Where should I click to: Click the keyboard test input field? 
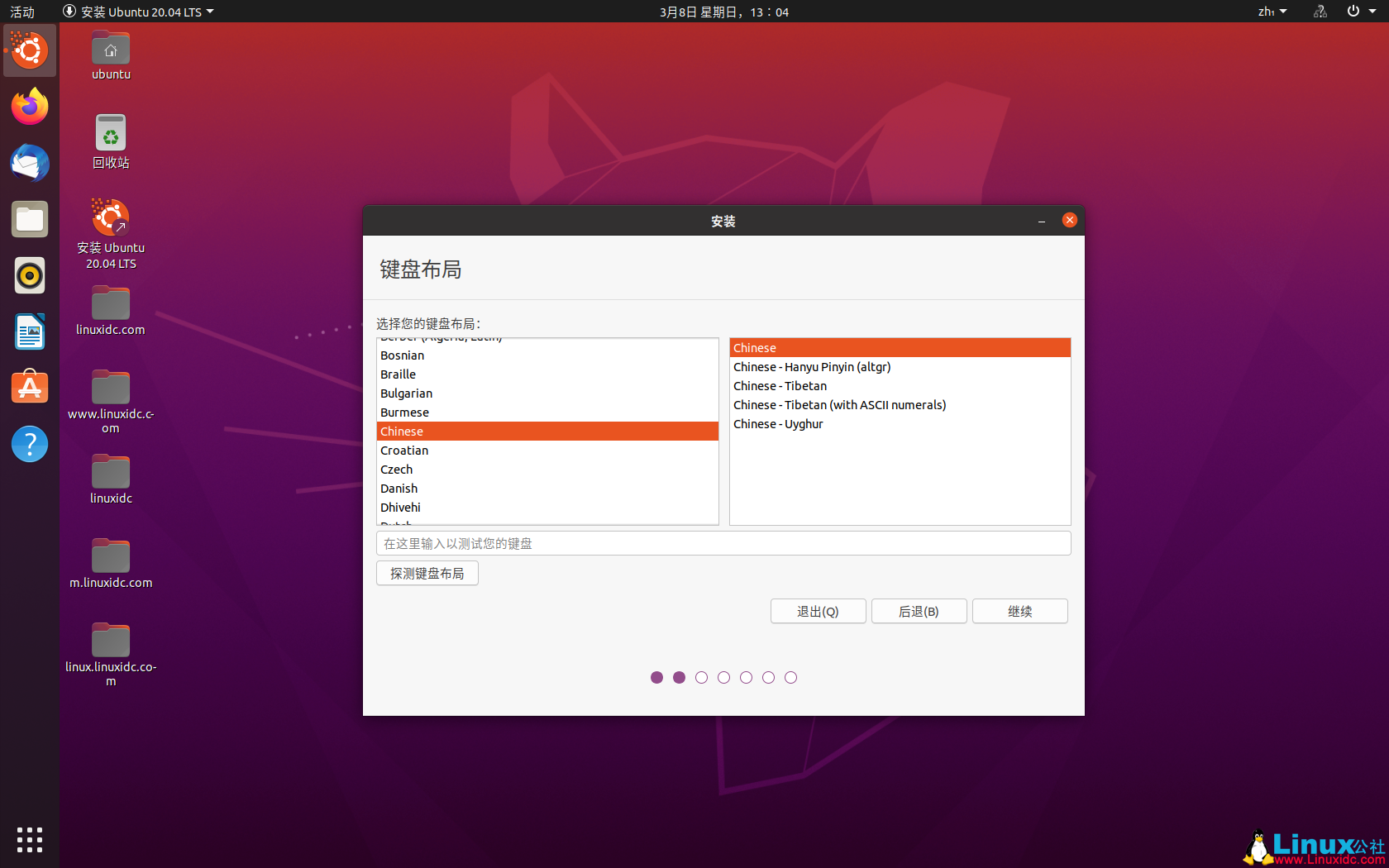[x=723, y=543]
